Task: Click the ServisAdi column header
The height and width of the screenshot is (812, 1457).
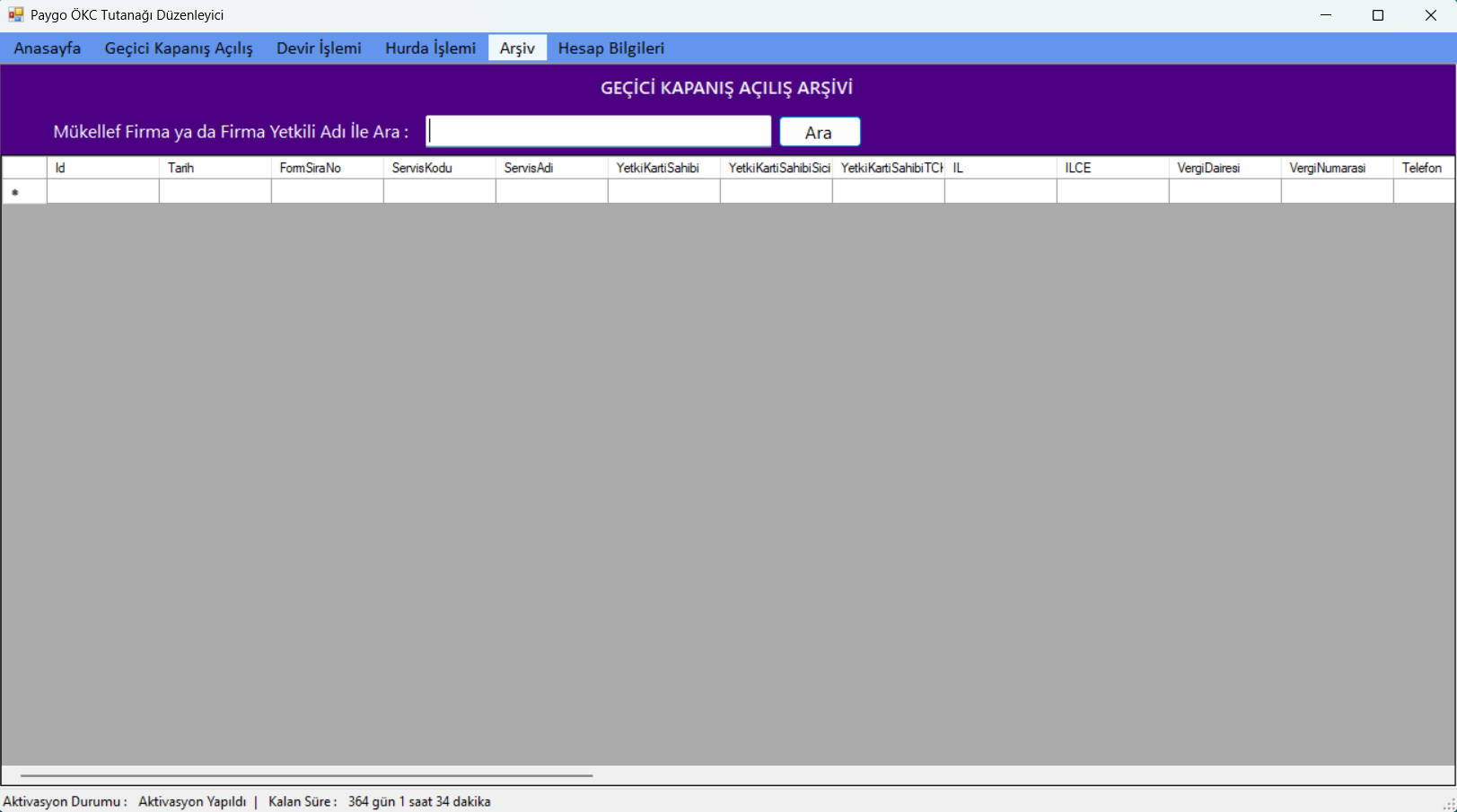Action: 552,168
